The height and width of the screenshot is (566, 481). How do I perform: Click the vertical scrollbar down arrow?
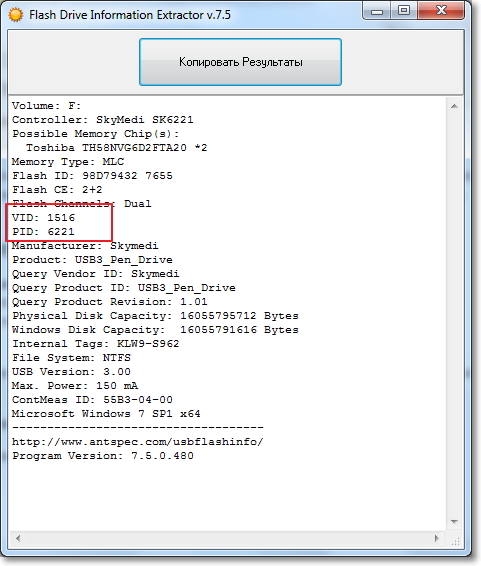click(455, 522)
